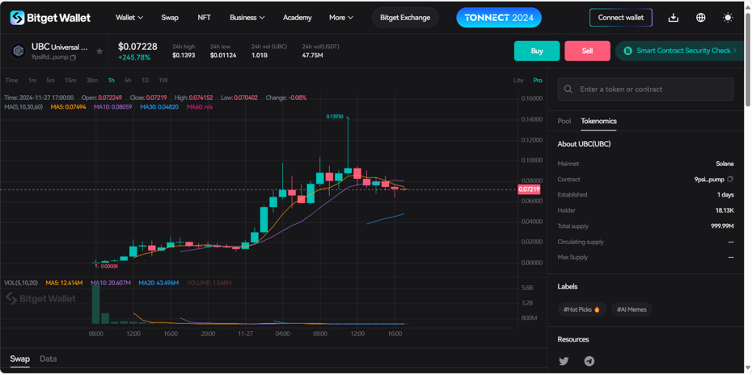Click the page vertical scrollbar
Image resolution: width=755 pixels, height=375 pixels.
pyautogui.click(x=748, y=60)
